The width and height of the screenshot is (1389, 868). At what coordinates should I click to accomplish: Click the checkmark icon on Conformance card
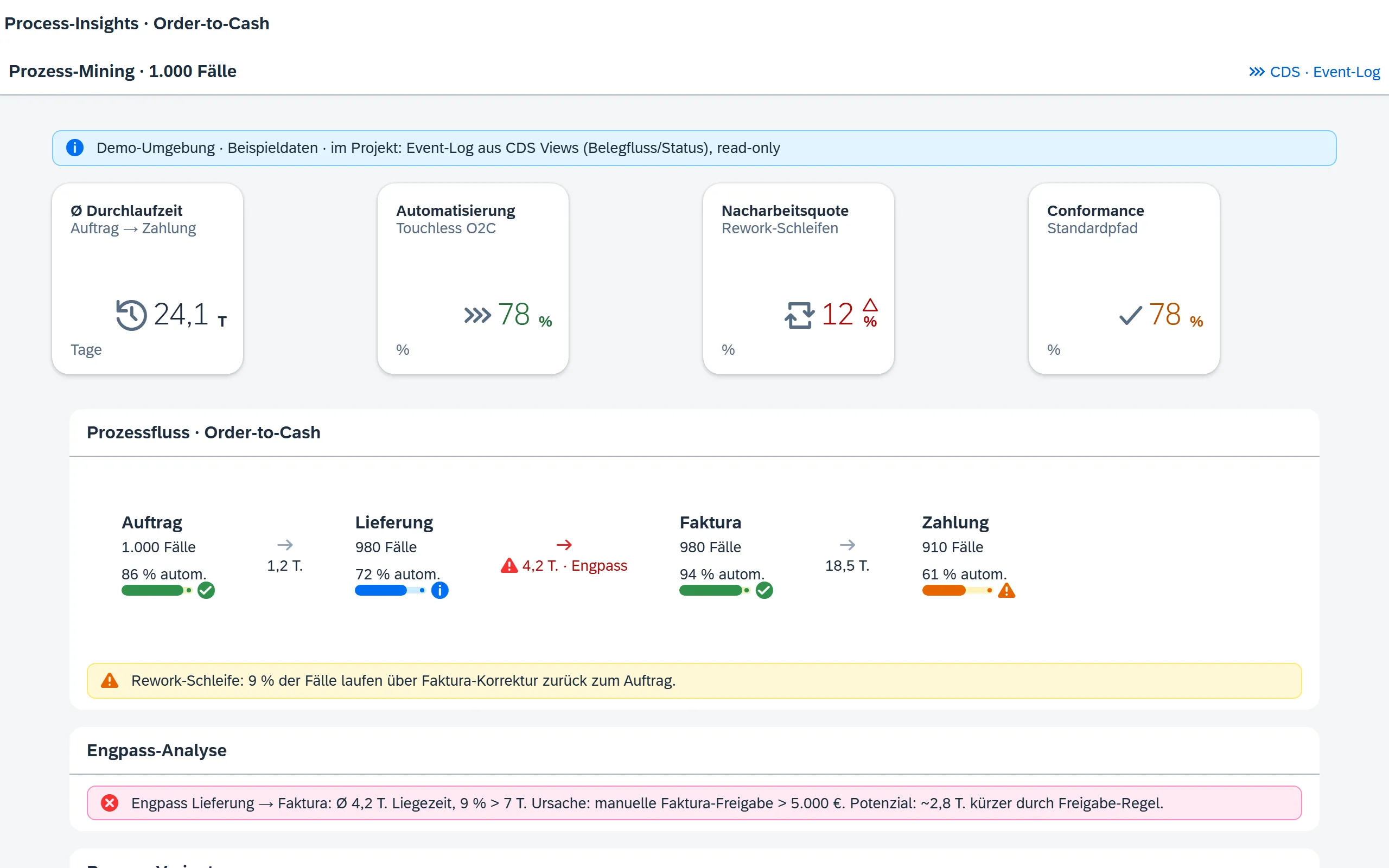(1130, 315)
